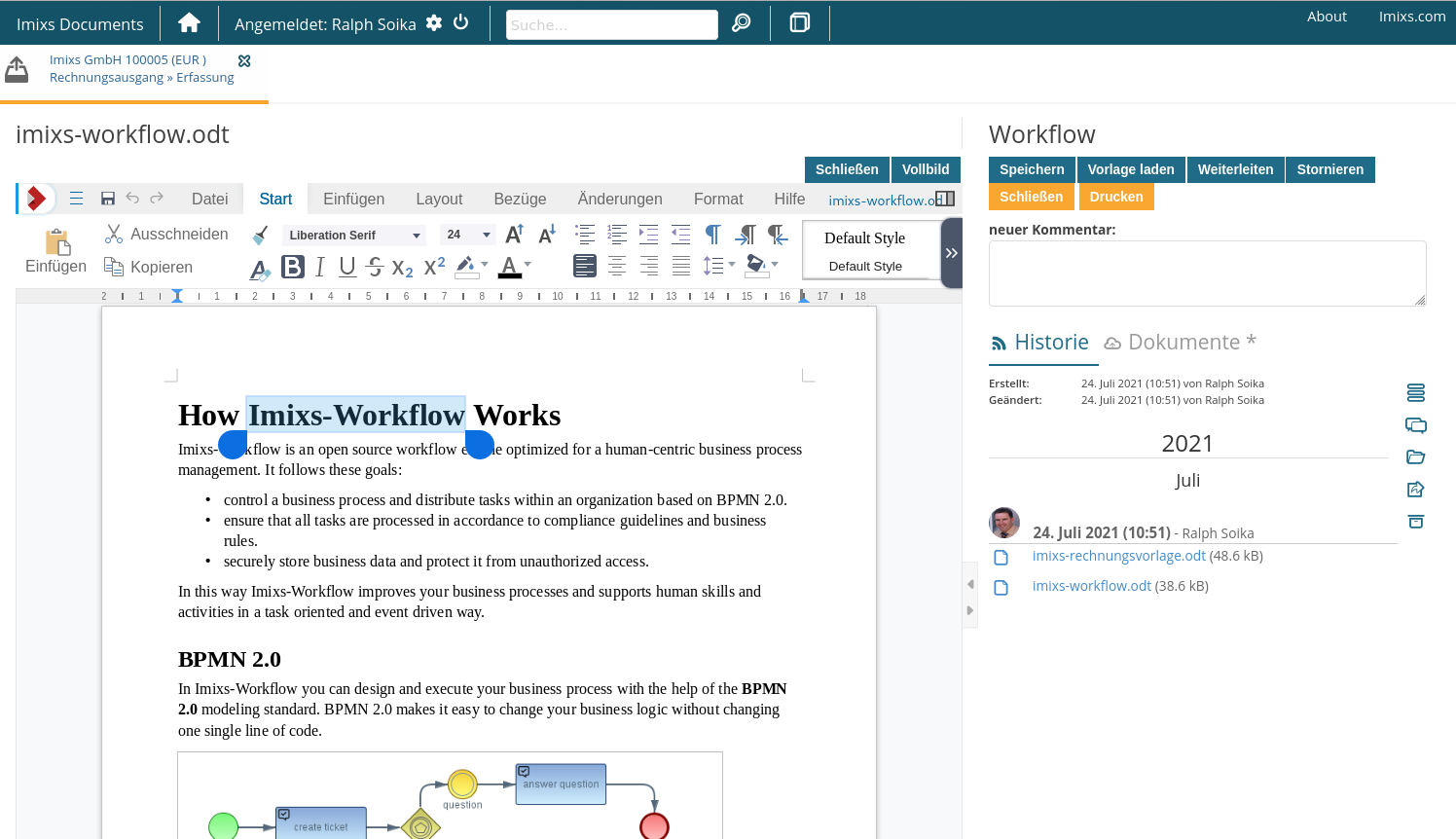This screenshot has height=839, width=1456.
Task: Click the Kopieren copy icon
Action: click(x=113, y=266)
